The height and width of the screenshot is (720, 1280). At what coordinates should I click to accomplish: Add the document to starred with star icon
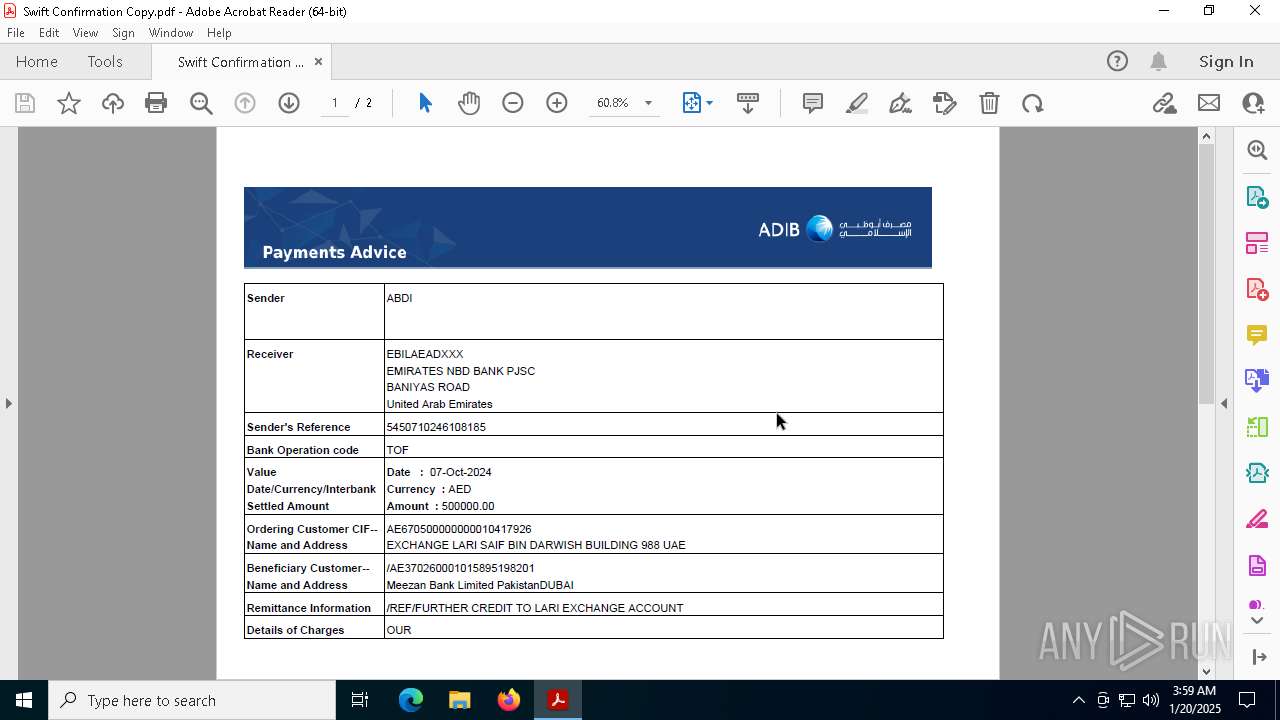69,103
